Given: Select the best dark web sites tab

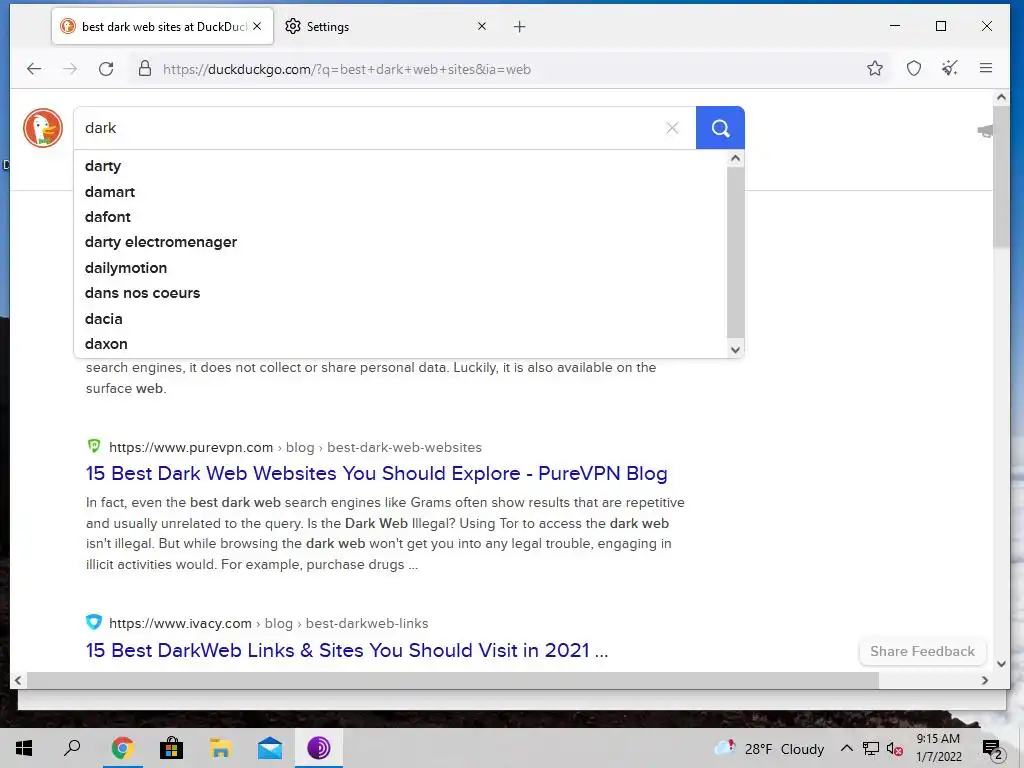Looking at the screenshot, I should [163, 27].
